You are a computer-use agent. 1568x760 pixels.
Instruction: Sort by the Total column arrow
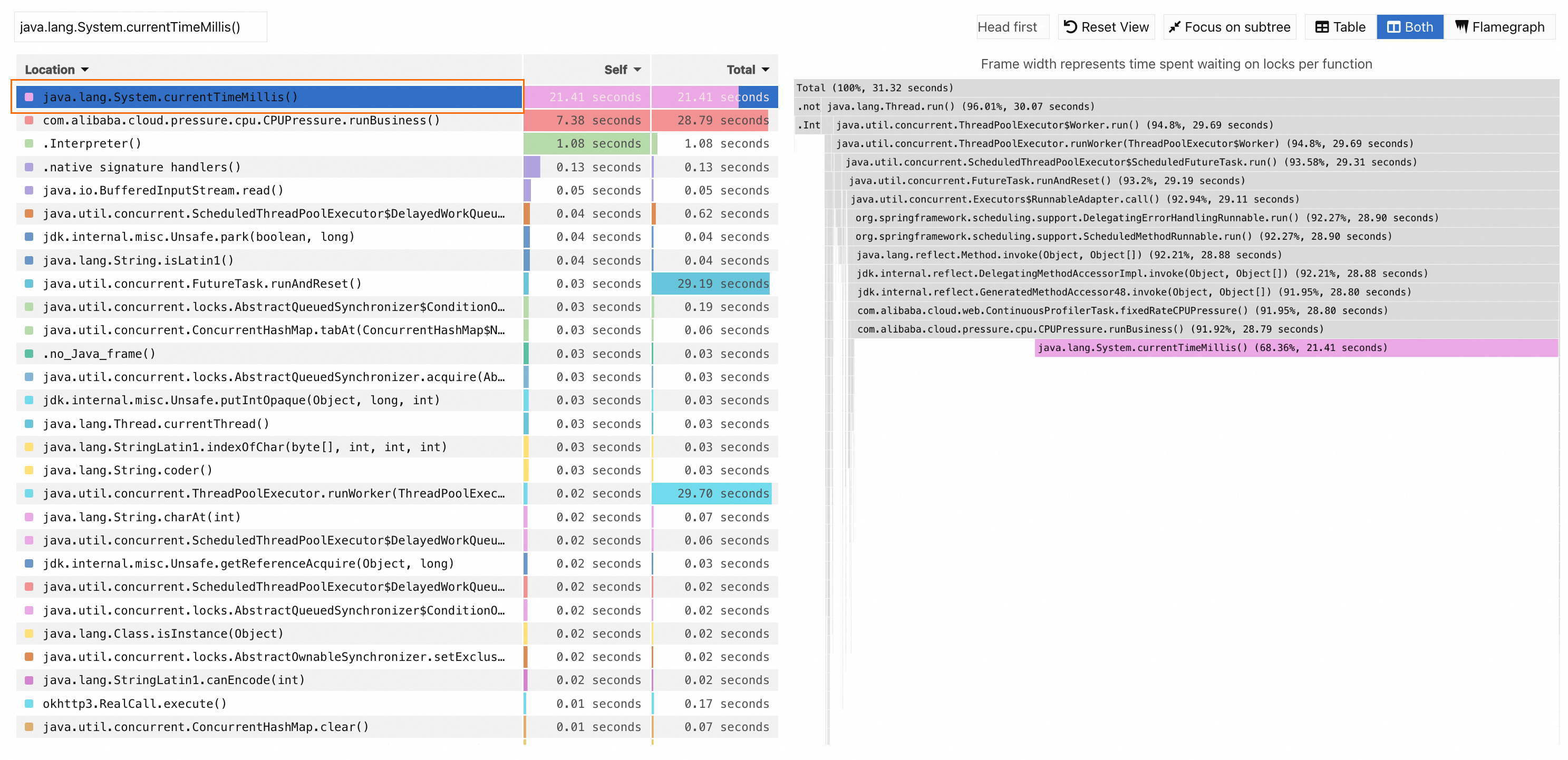coord(765,70)
